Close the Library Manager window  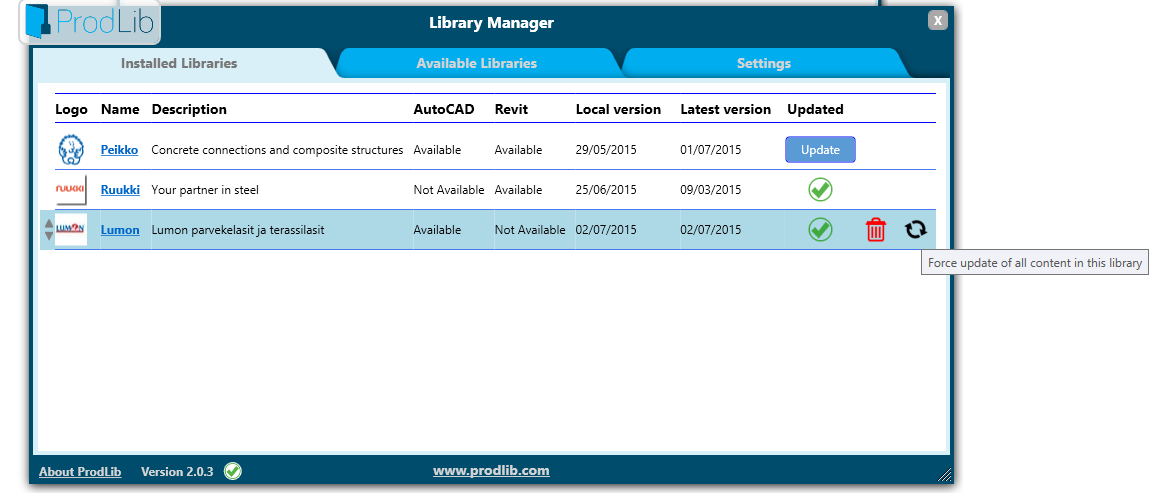coord(937,21)
